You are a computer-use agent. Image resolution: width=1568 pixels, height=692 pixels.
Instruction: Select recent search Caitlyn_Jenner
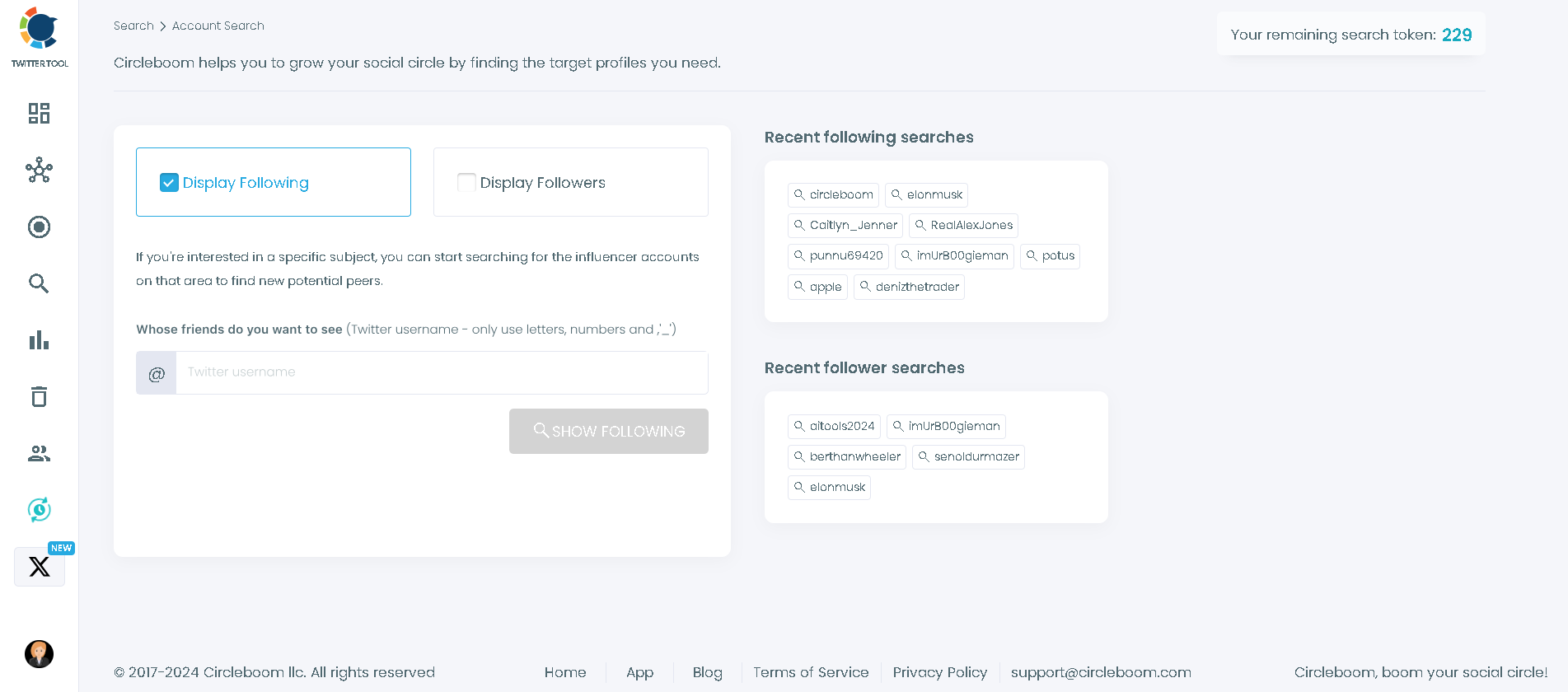coord(845,226)
